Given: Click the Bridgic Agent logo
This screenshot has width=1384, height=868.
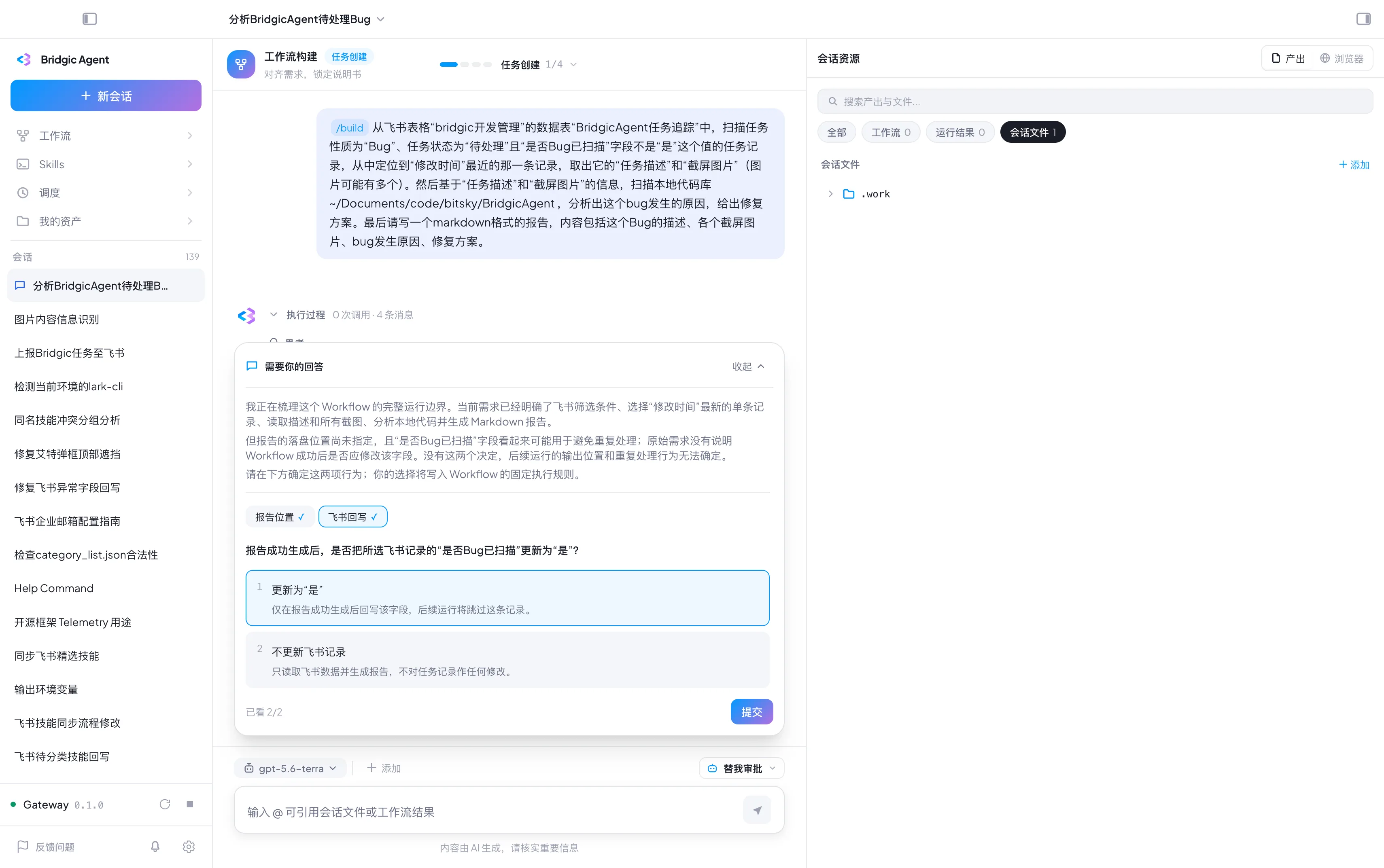Looking at the screenshot, I should [x=24, y=60].
